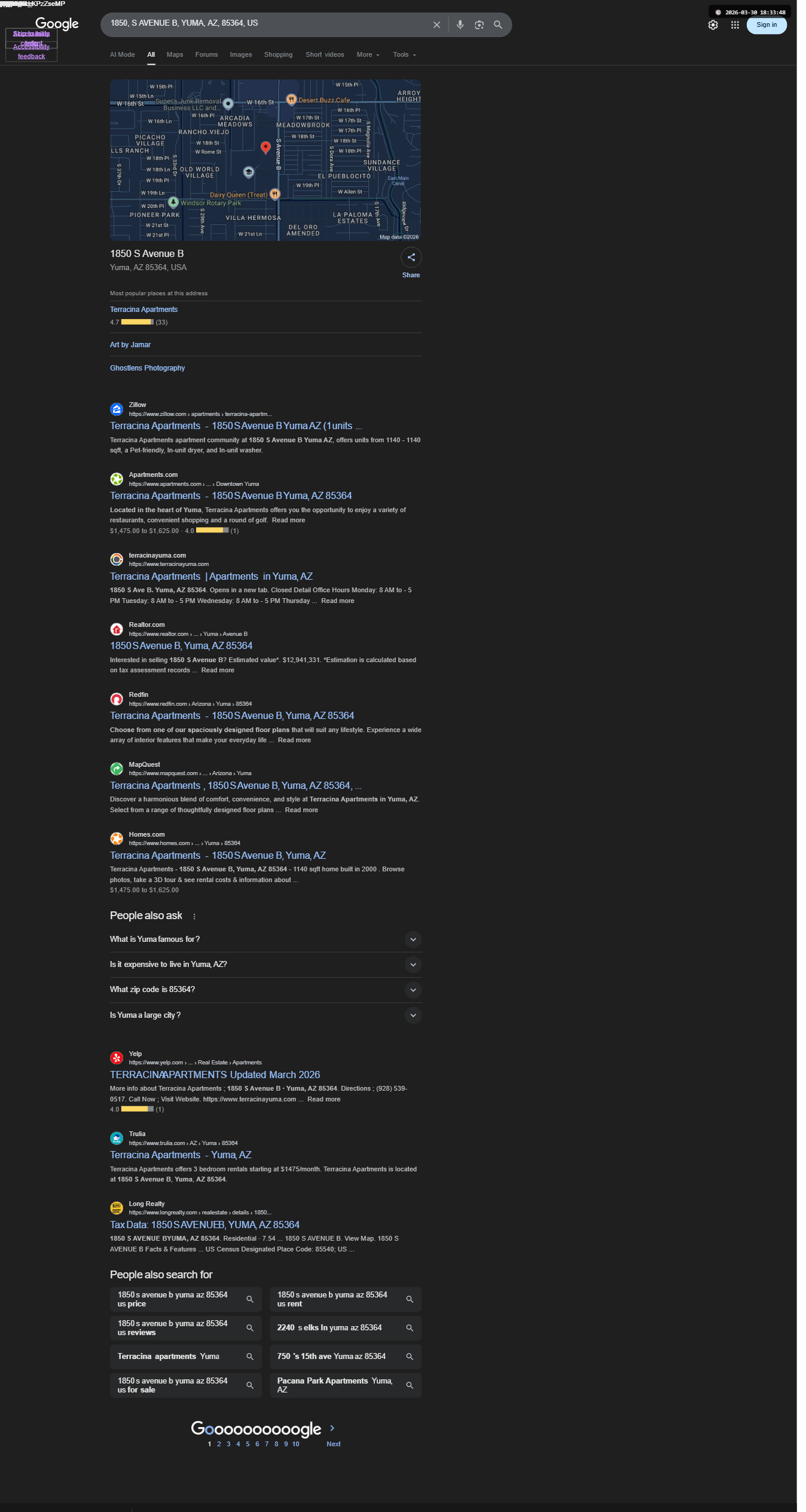Click the Sign in button
806x1512 pixels.
tap(767, 25)
